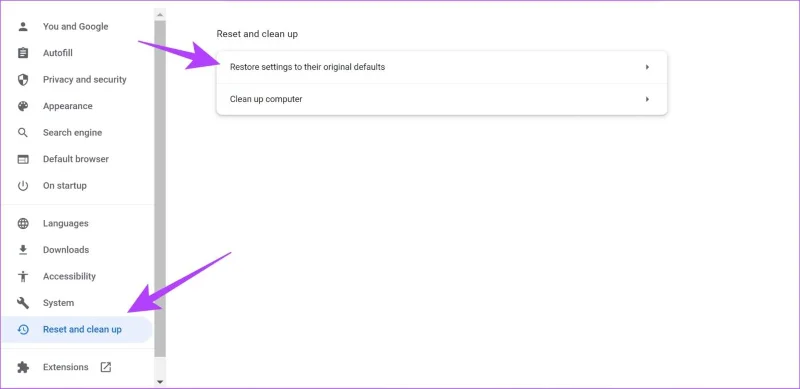Click the Autofill clipboard icon

pyautogui.click(x=23, y=53)
